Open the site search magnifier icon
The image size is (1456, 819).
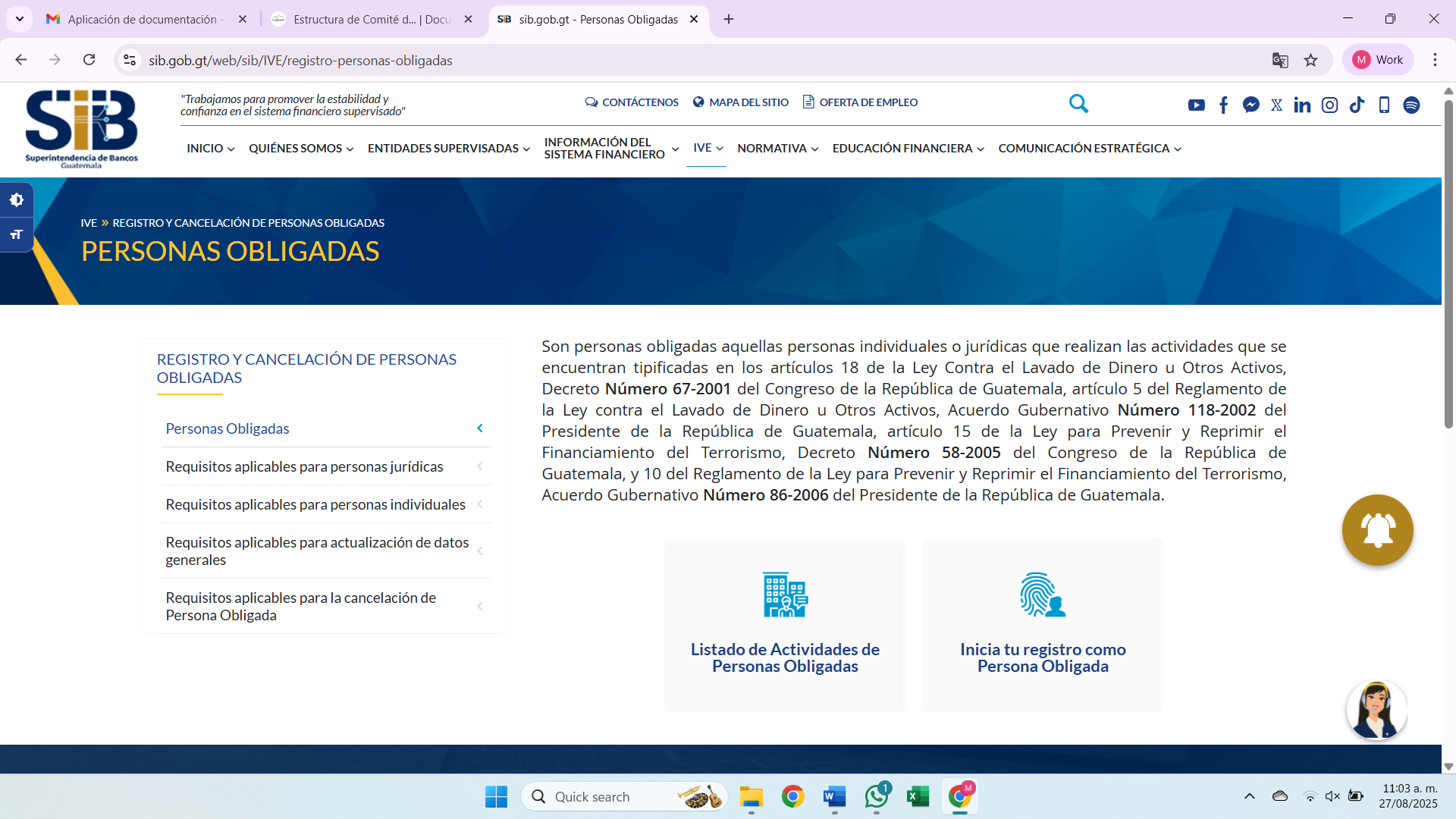(x=1078, y=103)
